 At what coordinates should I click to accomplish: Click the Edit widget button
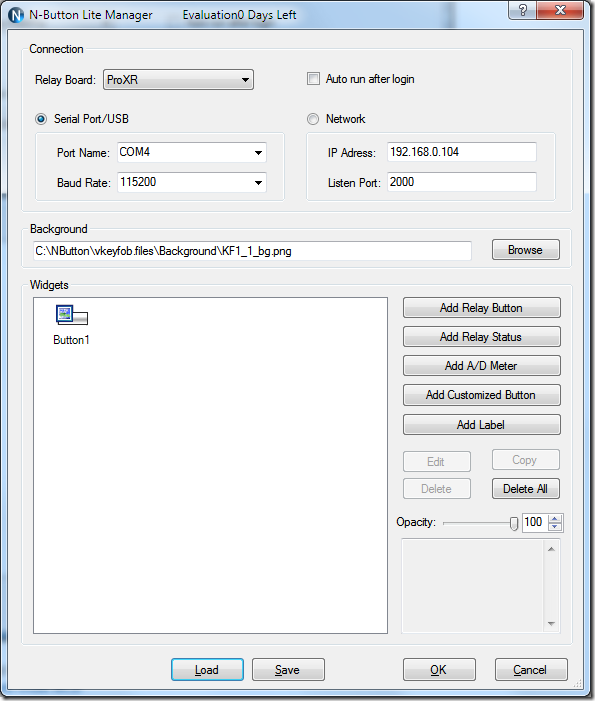[437, 462]
